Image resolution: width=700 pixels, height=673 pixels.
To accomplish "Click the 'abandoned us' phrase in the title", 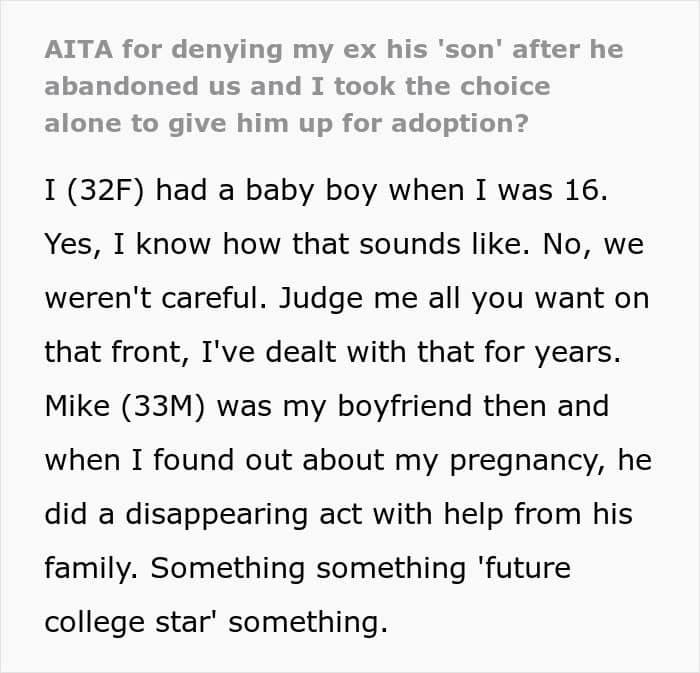I will click(x=138, y=86).
